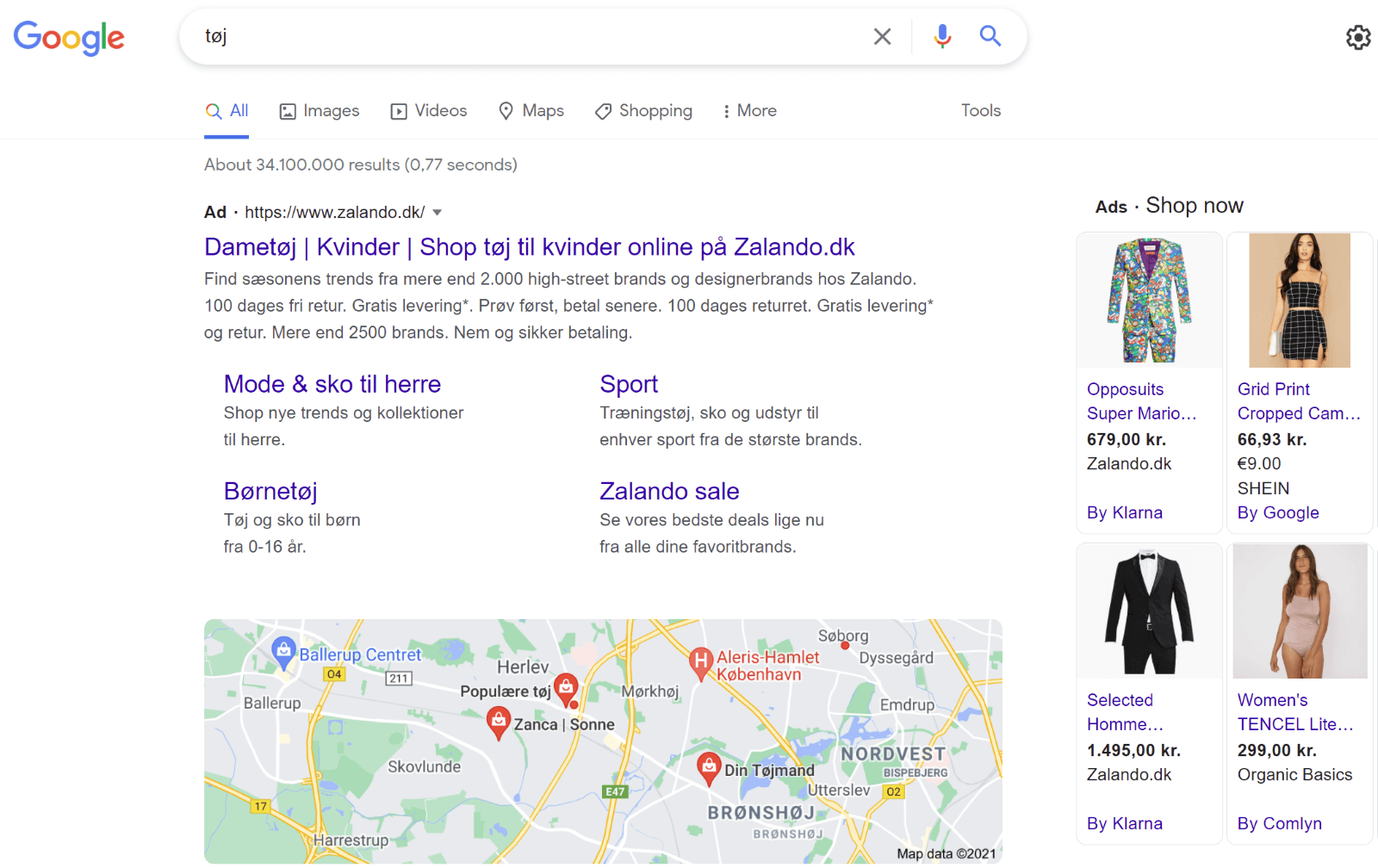The image size is (1378, 868).
Task: Click By Klarna under the Selected Homme product
Action: (1125, 824)
